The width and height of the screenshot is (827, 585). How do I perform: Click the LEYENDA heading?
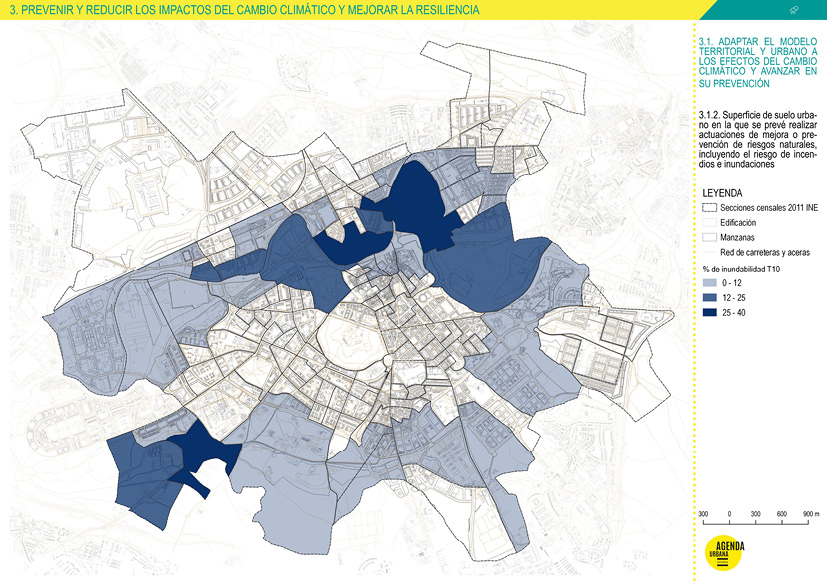click(x=725, y=191)
